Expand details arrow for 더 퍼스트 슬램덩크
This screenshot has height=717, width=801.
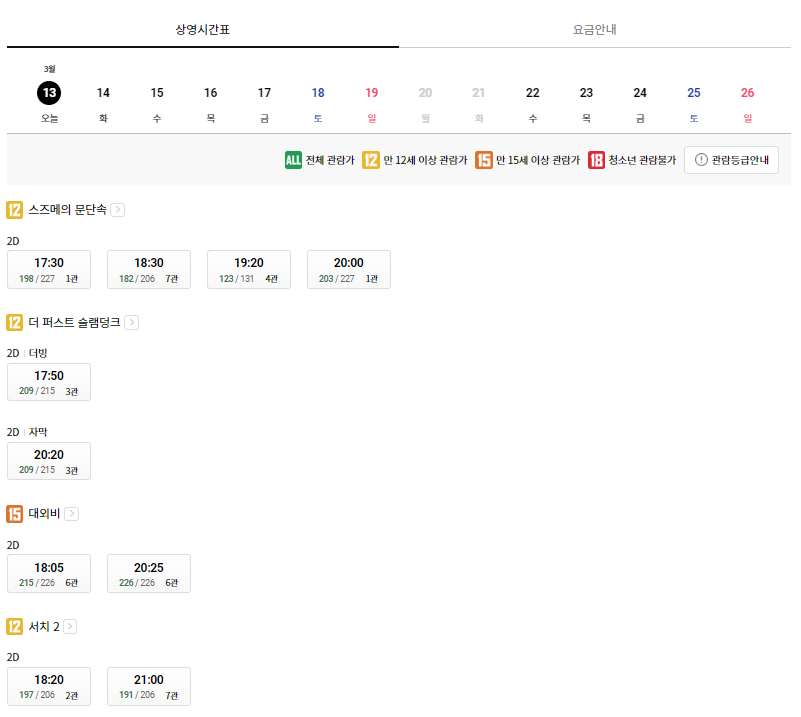[131, 322]
